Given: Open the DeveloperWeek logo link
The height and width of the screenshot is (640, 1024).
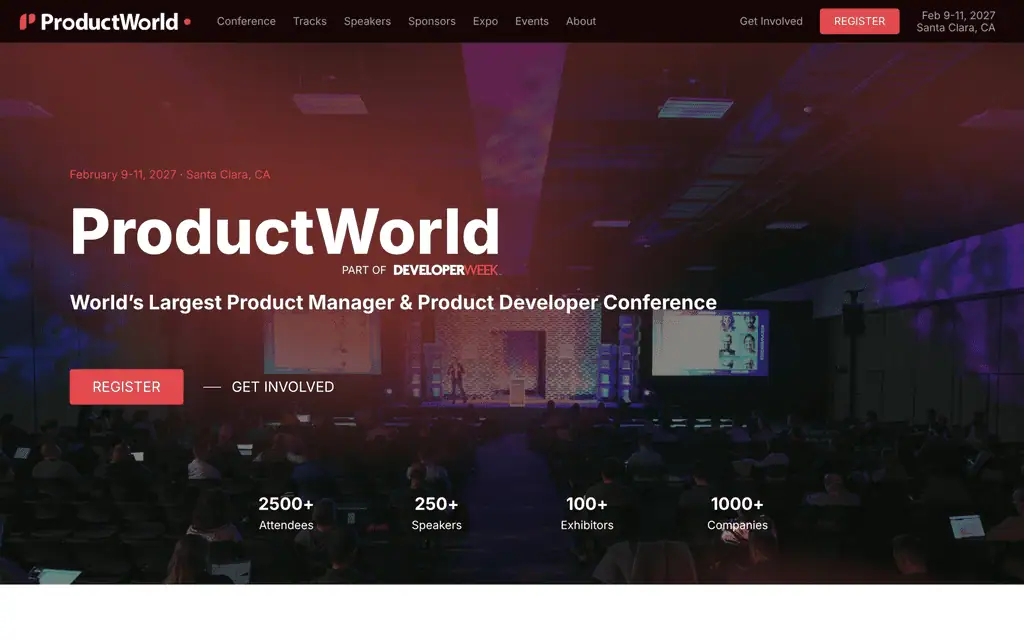Looking at the screenshot, I should (x=446, y=270).
